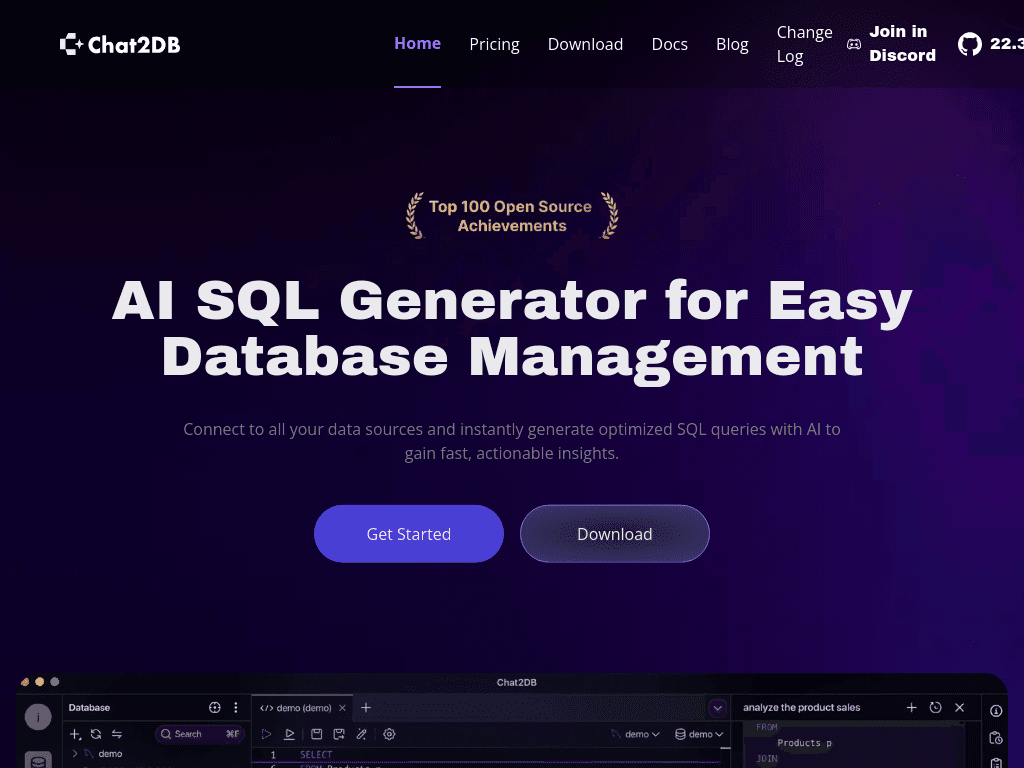Open the Docs page

(x=669, y=44)
